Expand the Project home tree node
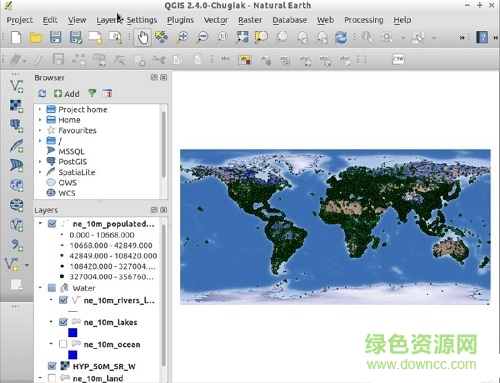This screenshot has width=500, height=383. (40, 109)
